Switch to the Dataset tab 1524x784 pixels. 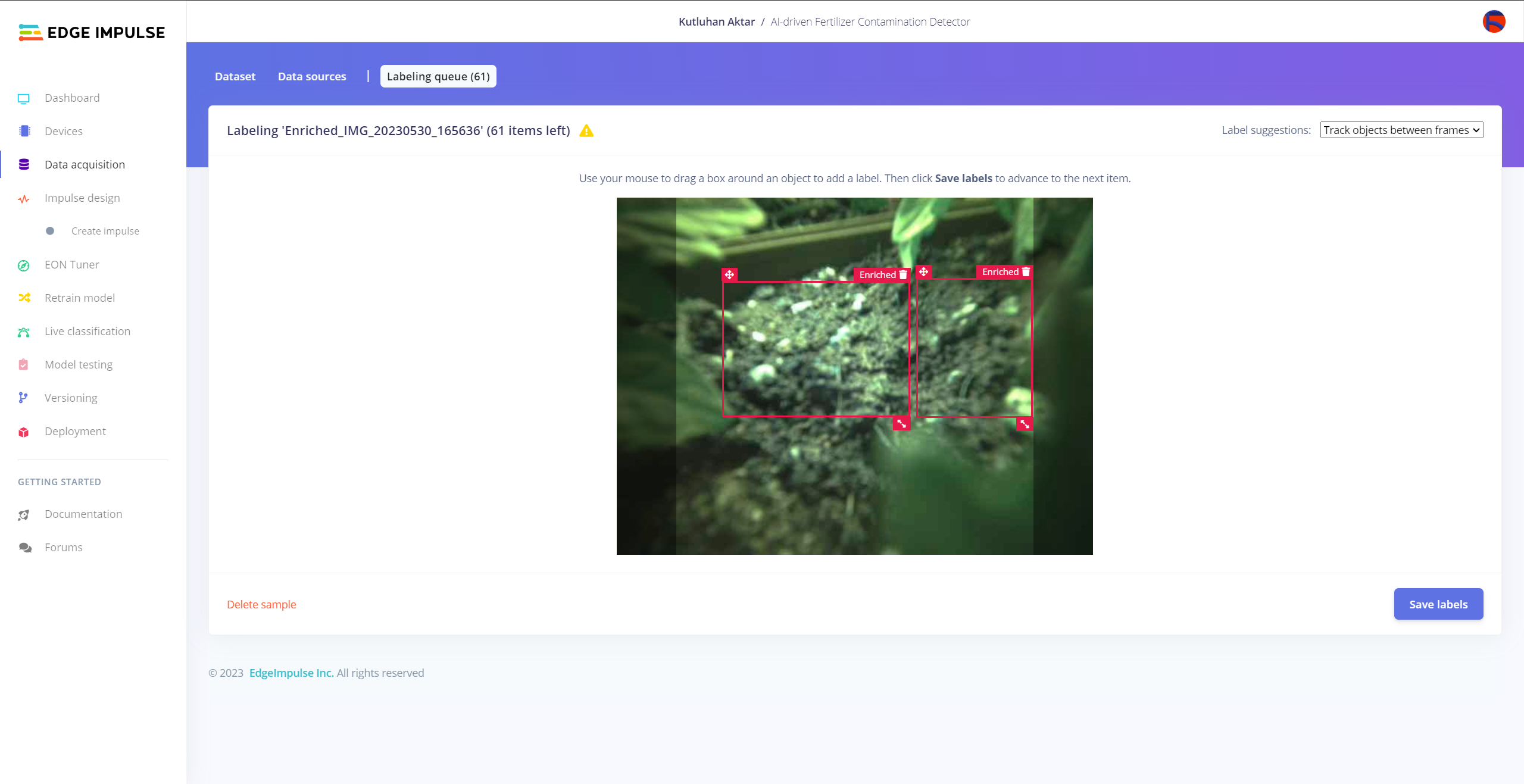click(x=235, y=76)
